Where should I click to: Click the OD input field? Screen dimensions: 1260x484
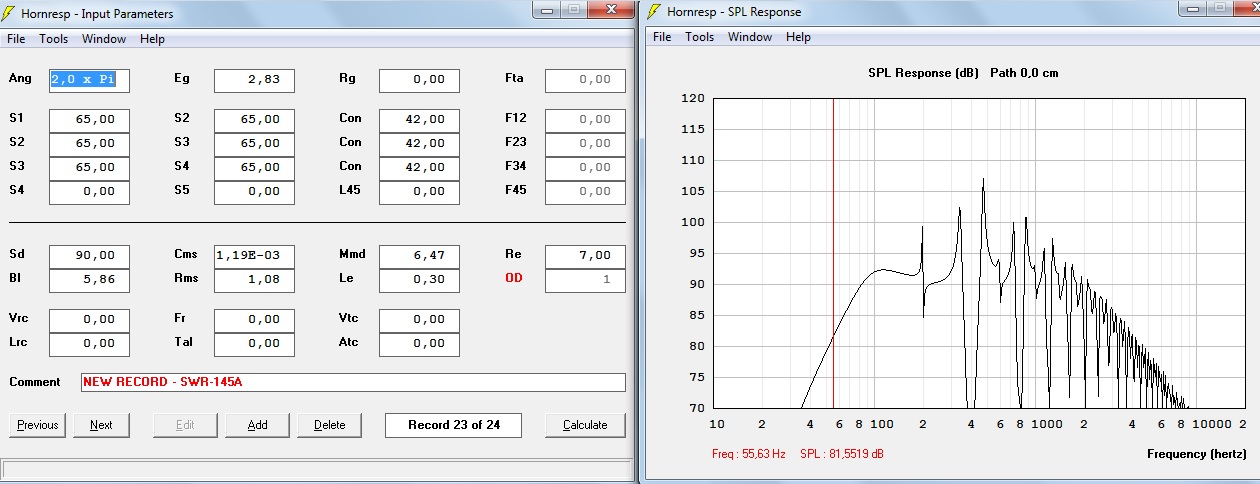(x=585, y=280)
